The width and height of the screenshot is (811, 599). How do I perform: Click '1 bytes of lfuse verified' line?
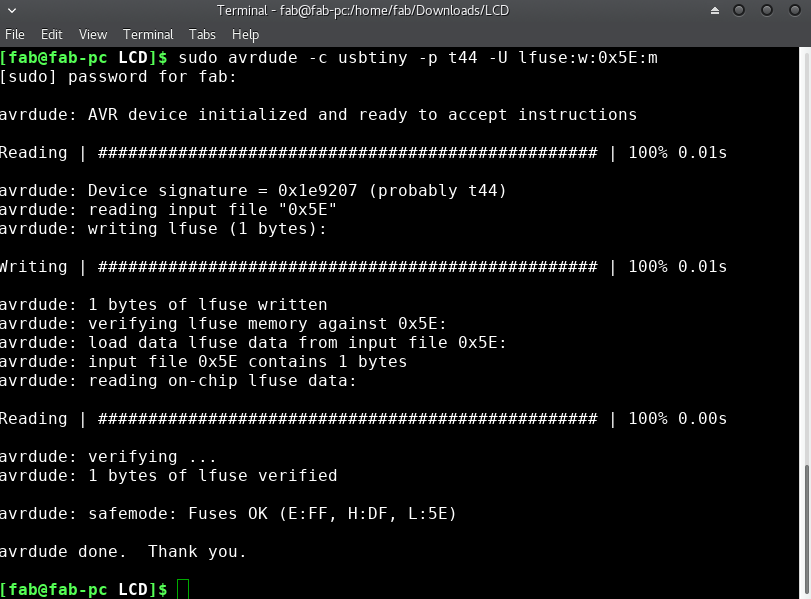(x=168, y=476)
